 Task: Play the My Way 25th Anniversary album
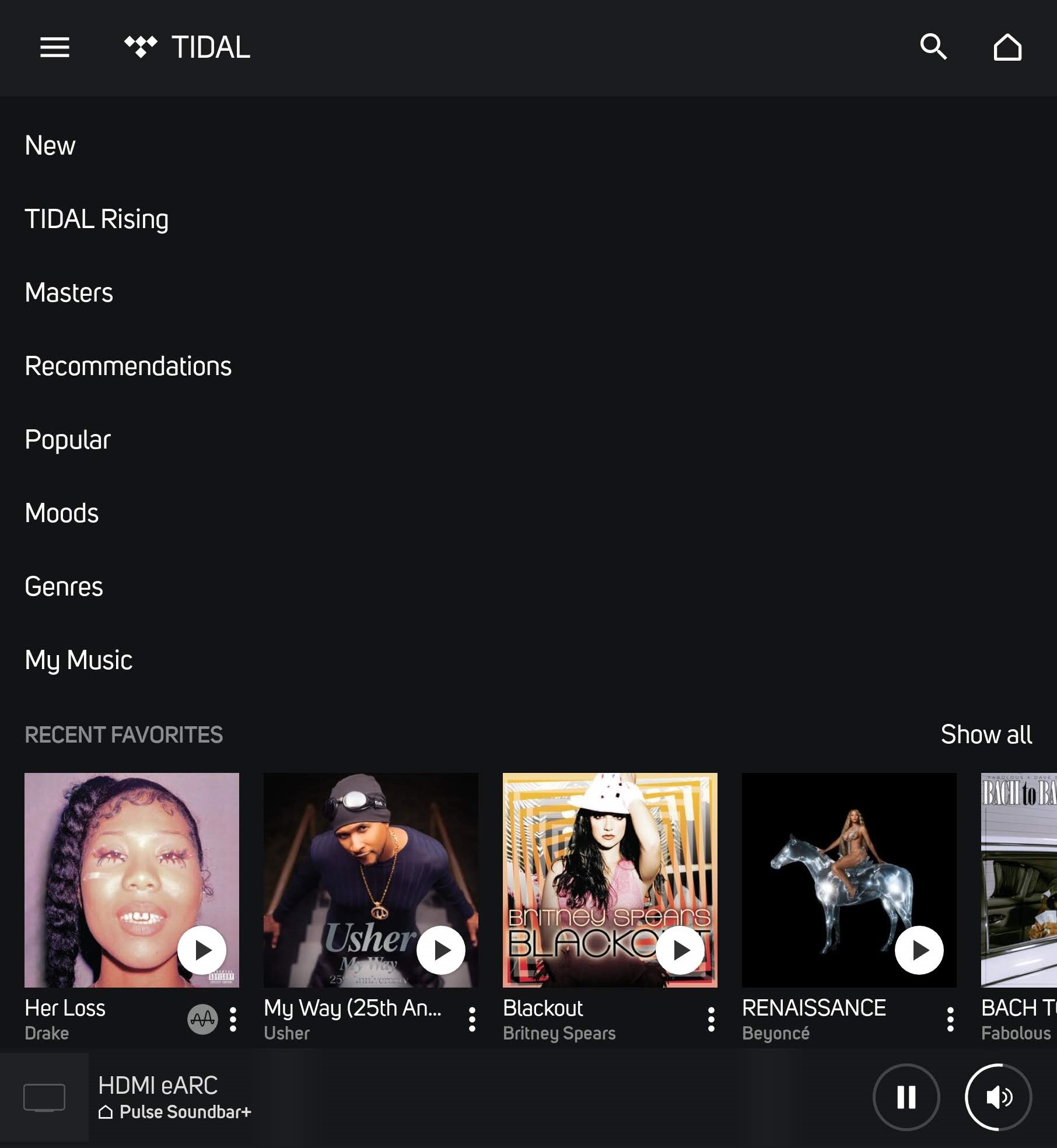point(441,950)
